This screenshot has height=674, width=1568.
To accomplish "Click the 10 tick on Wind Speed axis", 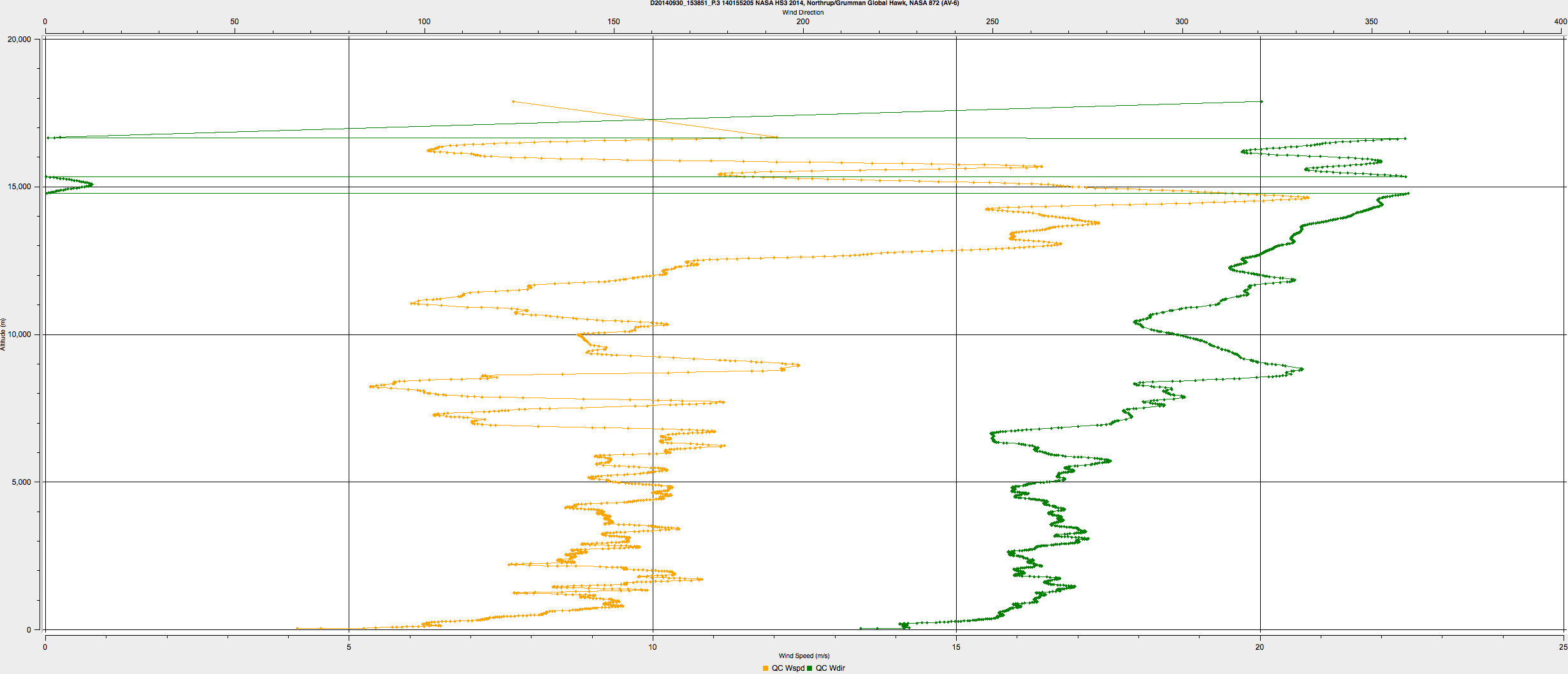I will pos(653,647).
